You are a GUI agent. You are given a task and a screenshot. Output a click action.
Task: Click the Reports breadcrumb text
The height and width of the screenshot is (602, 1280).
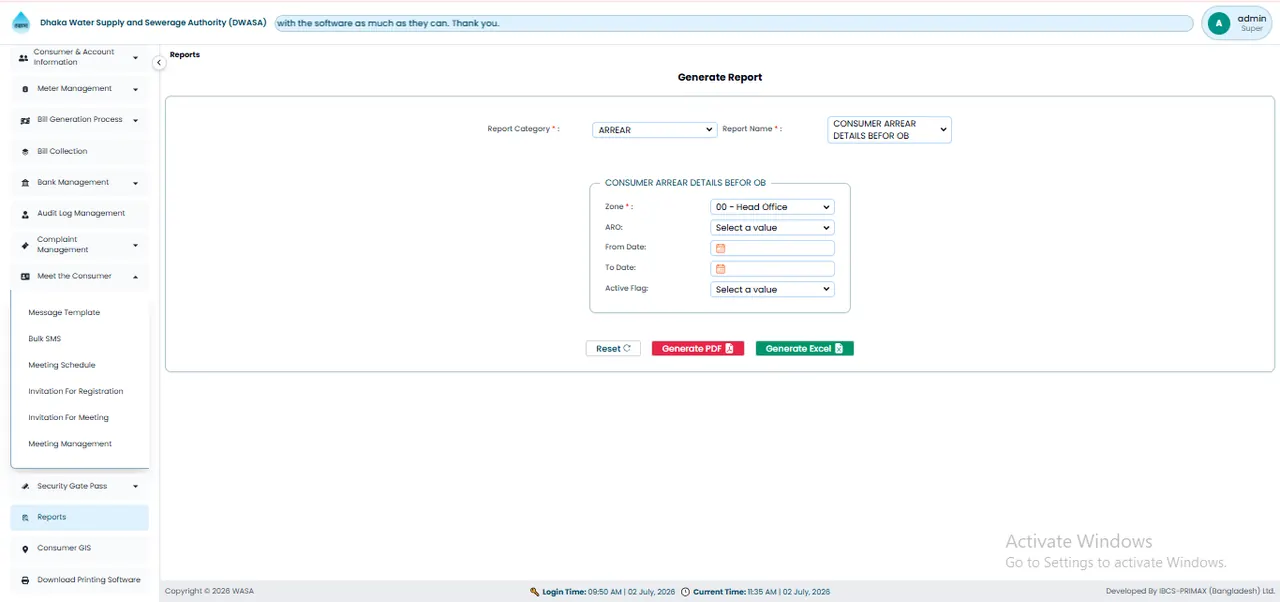click(185, 55)
